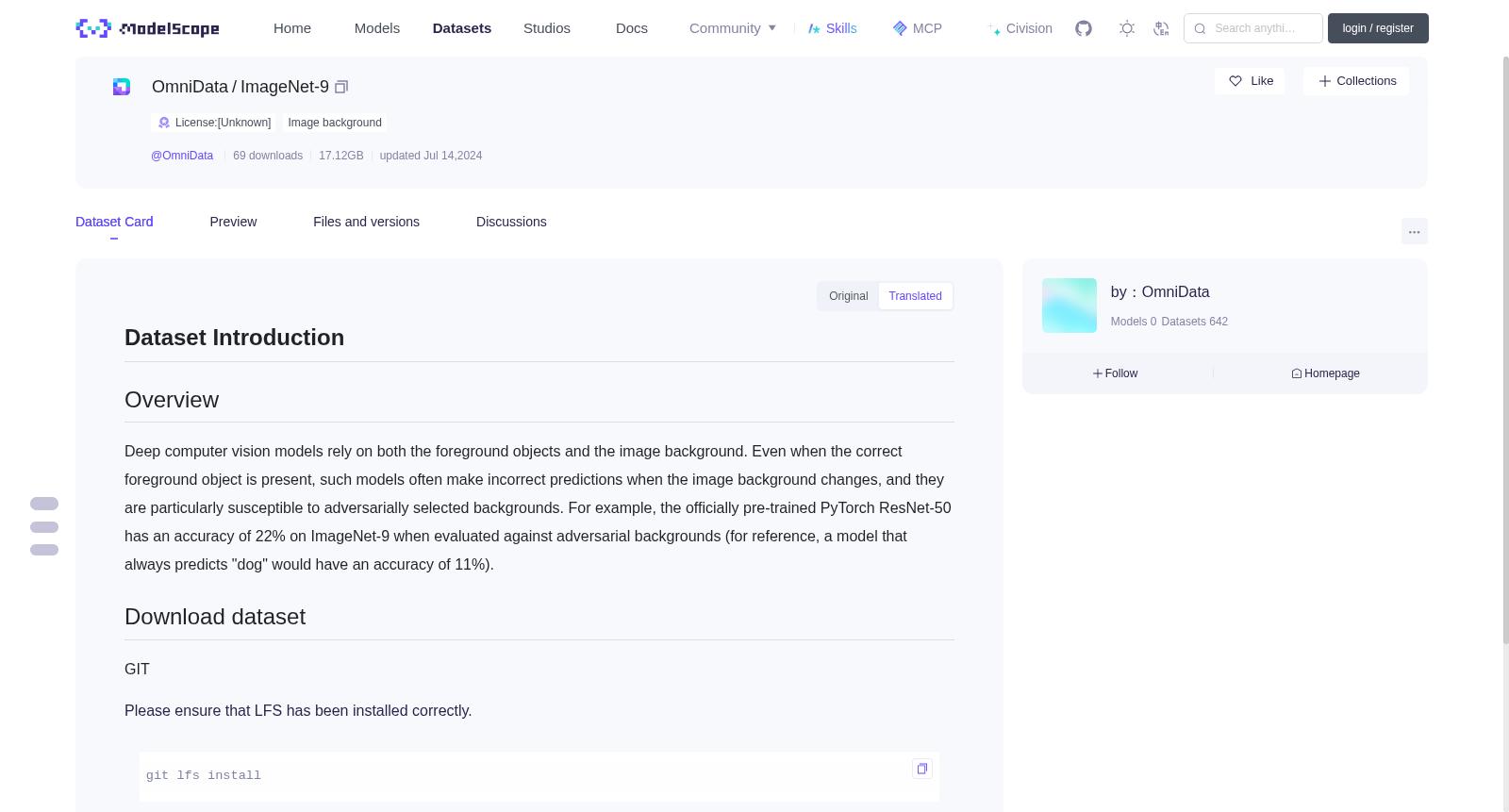Open the Datasets section

[x=462, y=28]
